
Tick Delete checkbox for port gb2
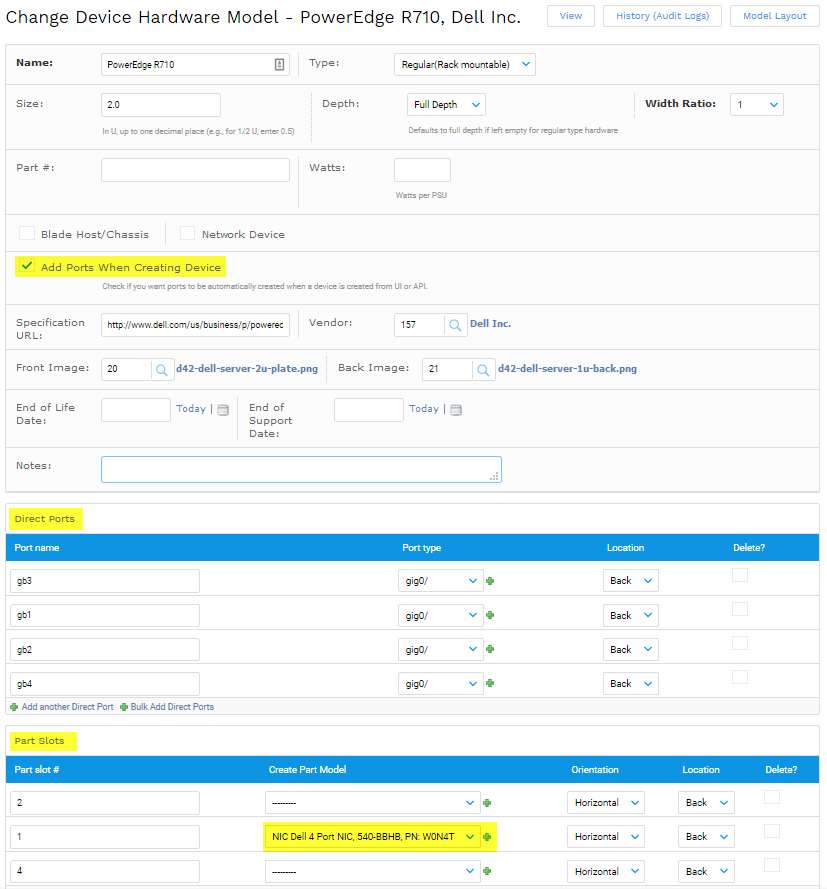[740, 643]
